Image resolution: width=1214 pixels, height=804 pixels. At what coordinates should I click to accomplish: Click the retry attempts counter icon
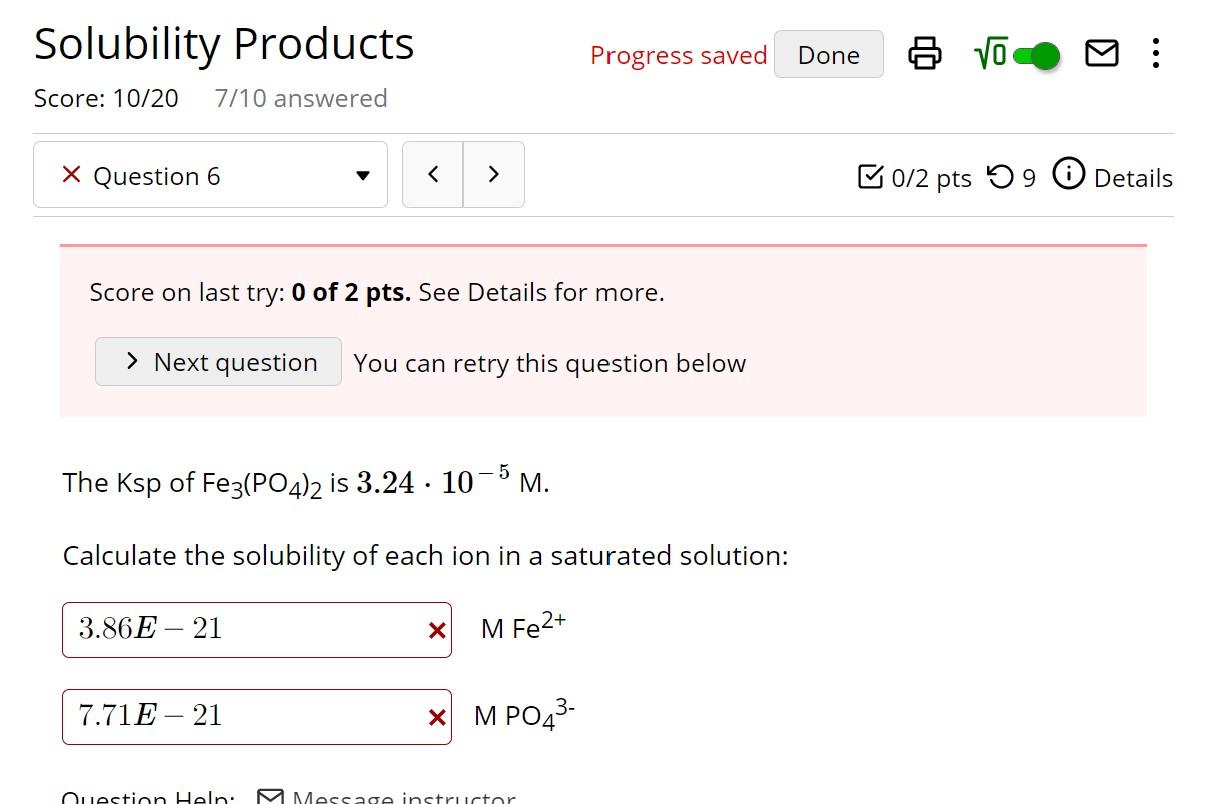[x=999, y=177]
